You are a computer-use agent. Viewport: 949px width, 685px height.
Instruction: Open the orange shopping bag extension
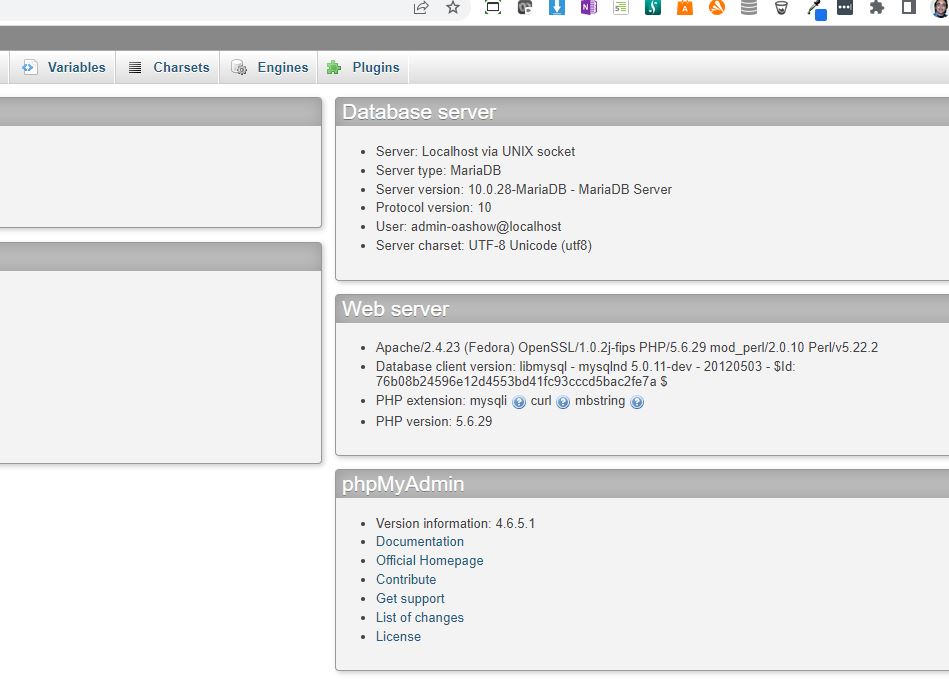[685, 7]
